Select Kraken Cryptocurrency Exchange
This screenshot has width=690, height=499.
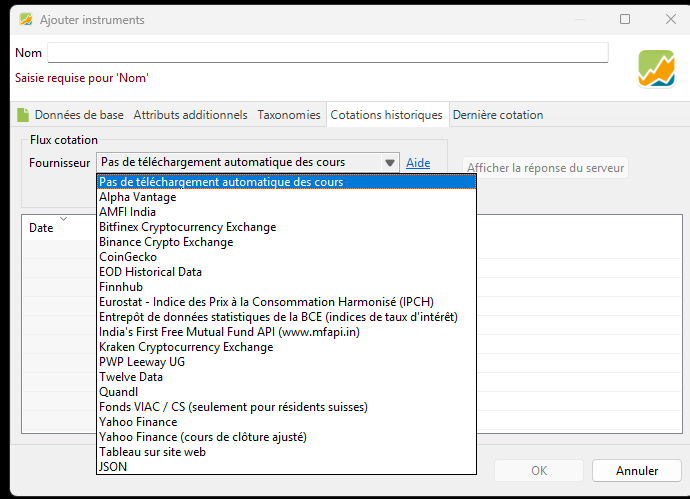286,347
